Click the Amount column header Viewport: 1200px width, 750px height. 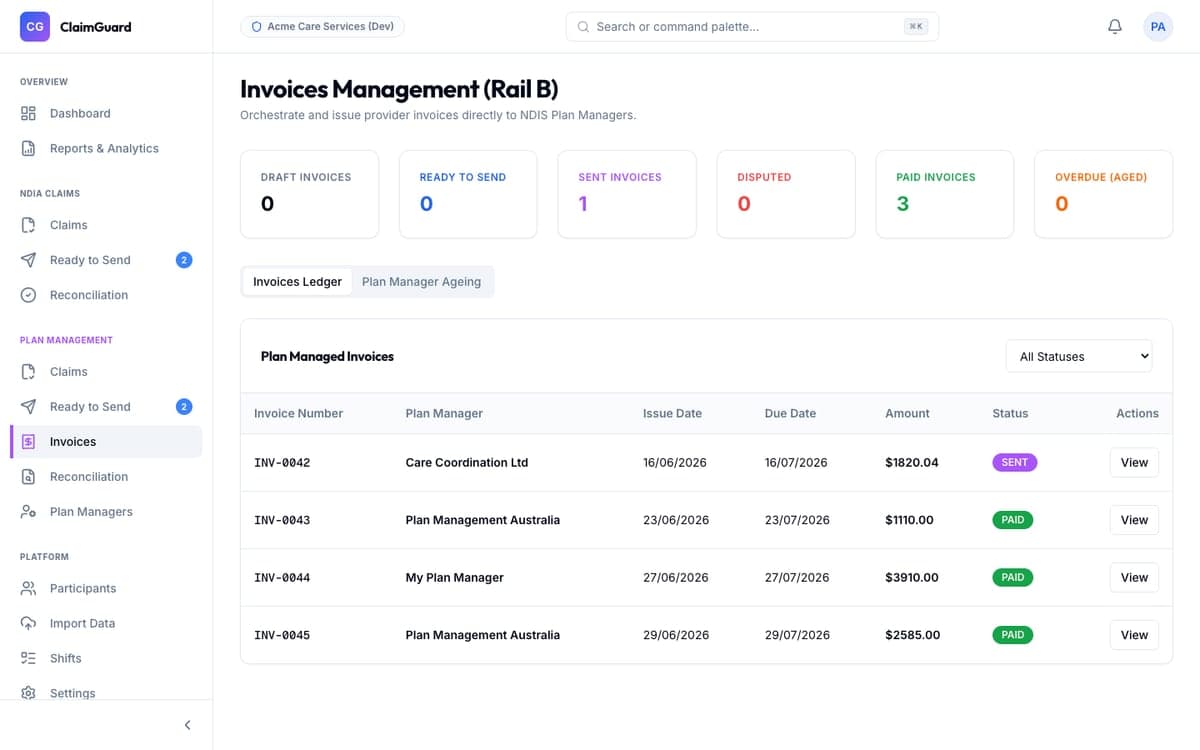pos(907,413)
